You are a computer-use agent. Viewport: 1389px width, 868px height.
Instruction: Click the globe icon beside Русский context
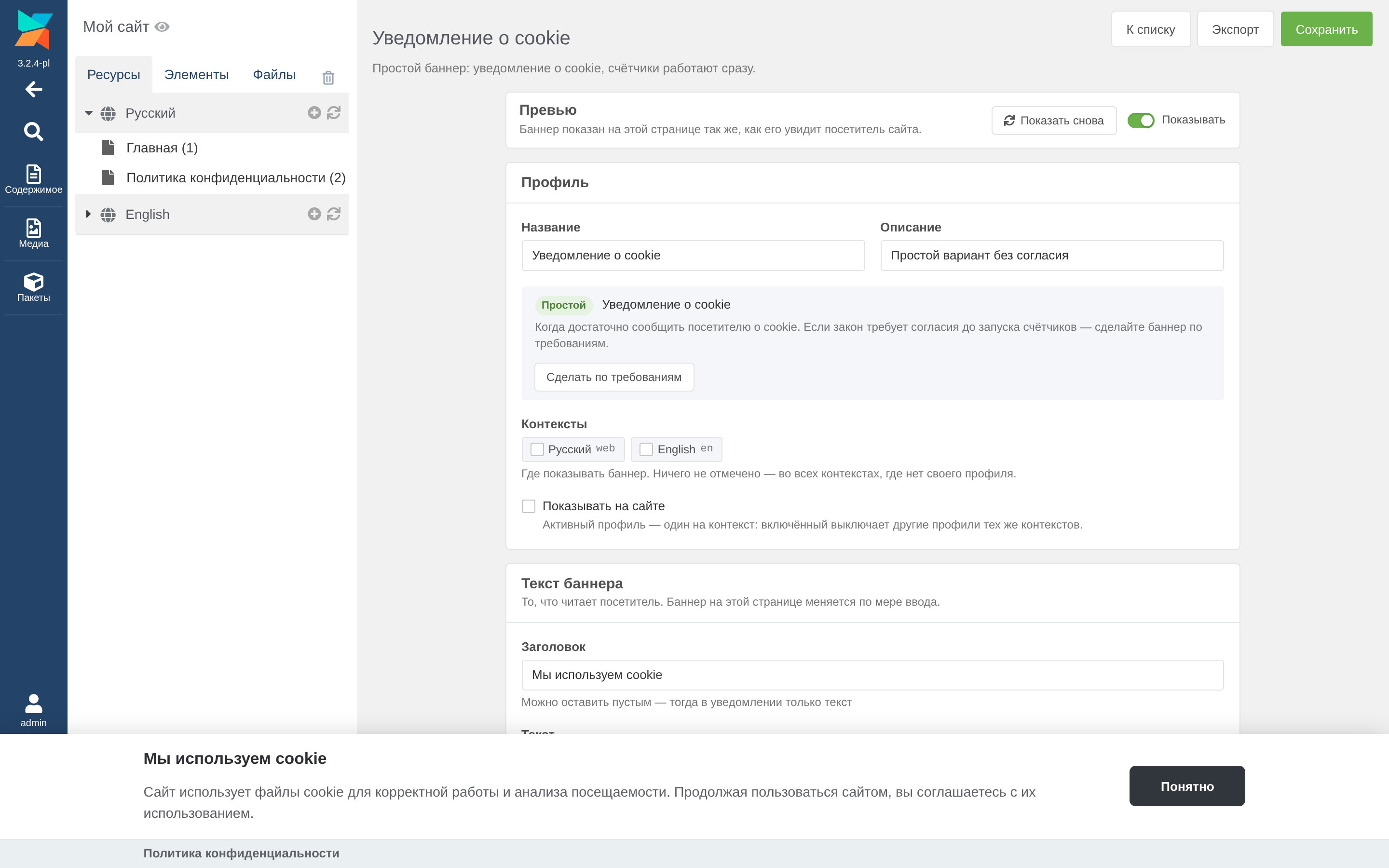[108, 114]
